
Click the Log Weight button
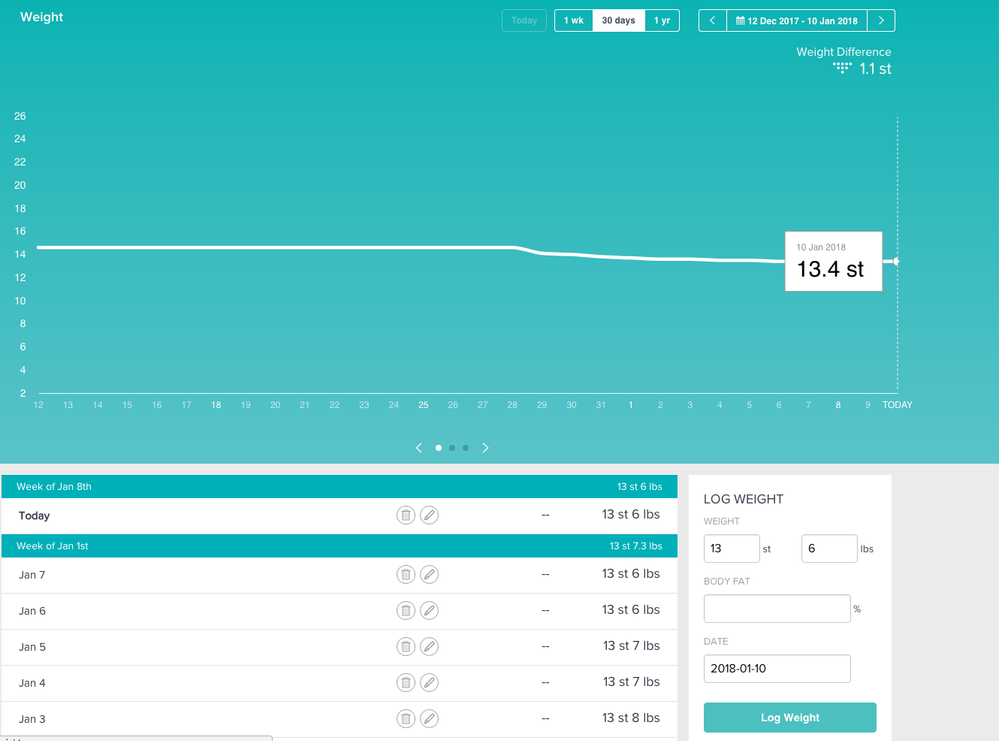coord(790,718)
